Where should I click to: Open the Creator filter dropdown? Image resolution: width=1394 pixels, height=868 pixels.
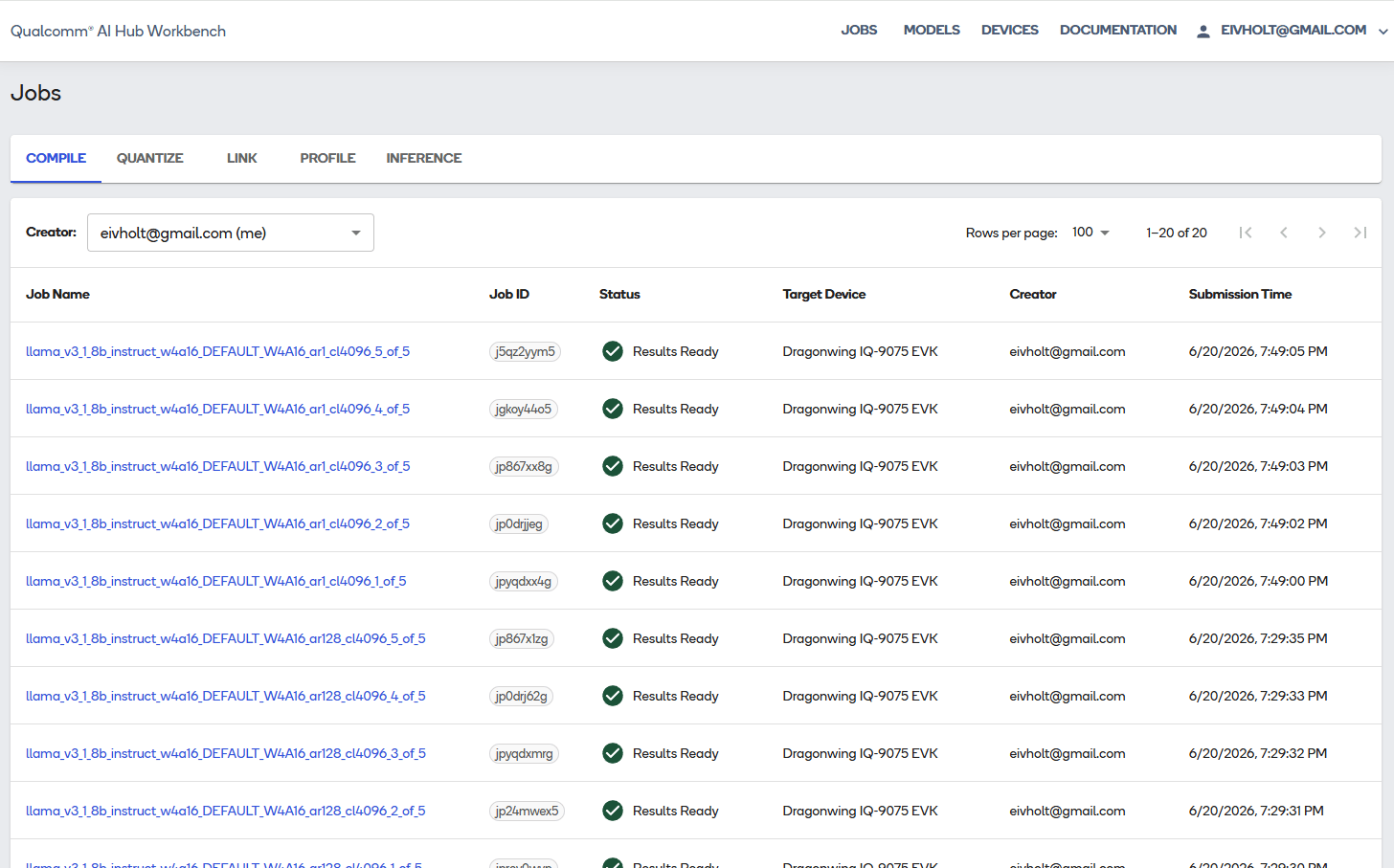click(231, 233)
